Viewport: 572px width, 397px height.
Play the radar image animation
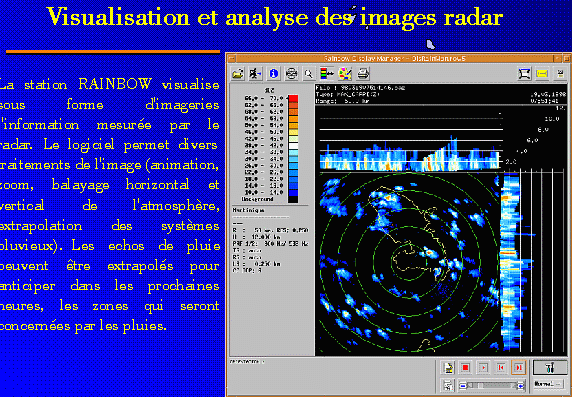(x=483, y=367)
